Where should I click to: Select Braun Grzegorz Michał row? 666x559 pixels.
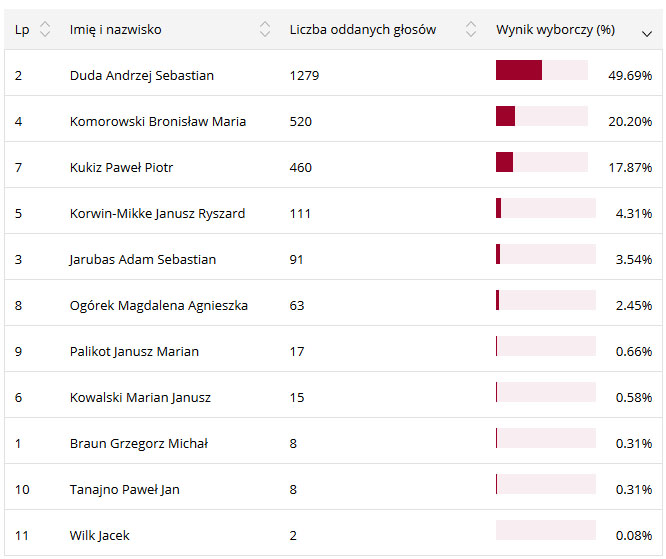[x=139, y=443]
